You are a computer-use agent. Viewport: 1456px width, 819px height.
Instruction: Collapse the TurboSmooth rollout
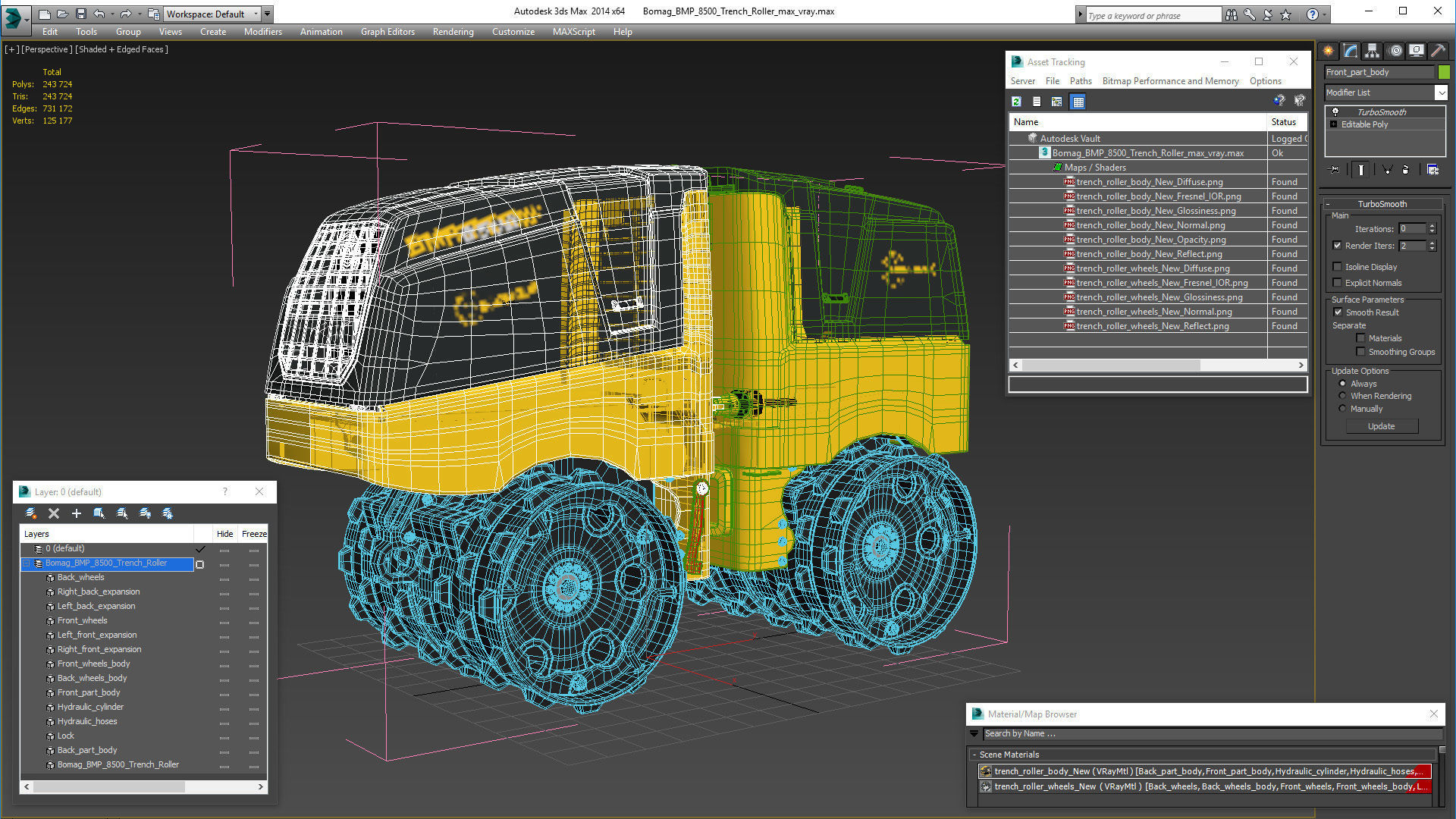pyautogui.click(x=1382, y=204)
